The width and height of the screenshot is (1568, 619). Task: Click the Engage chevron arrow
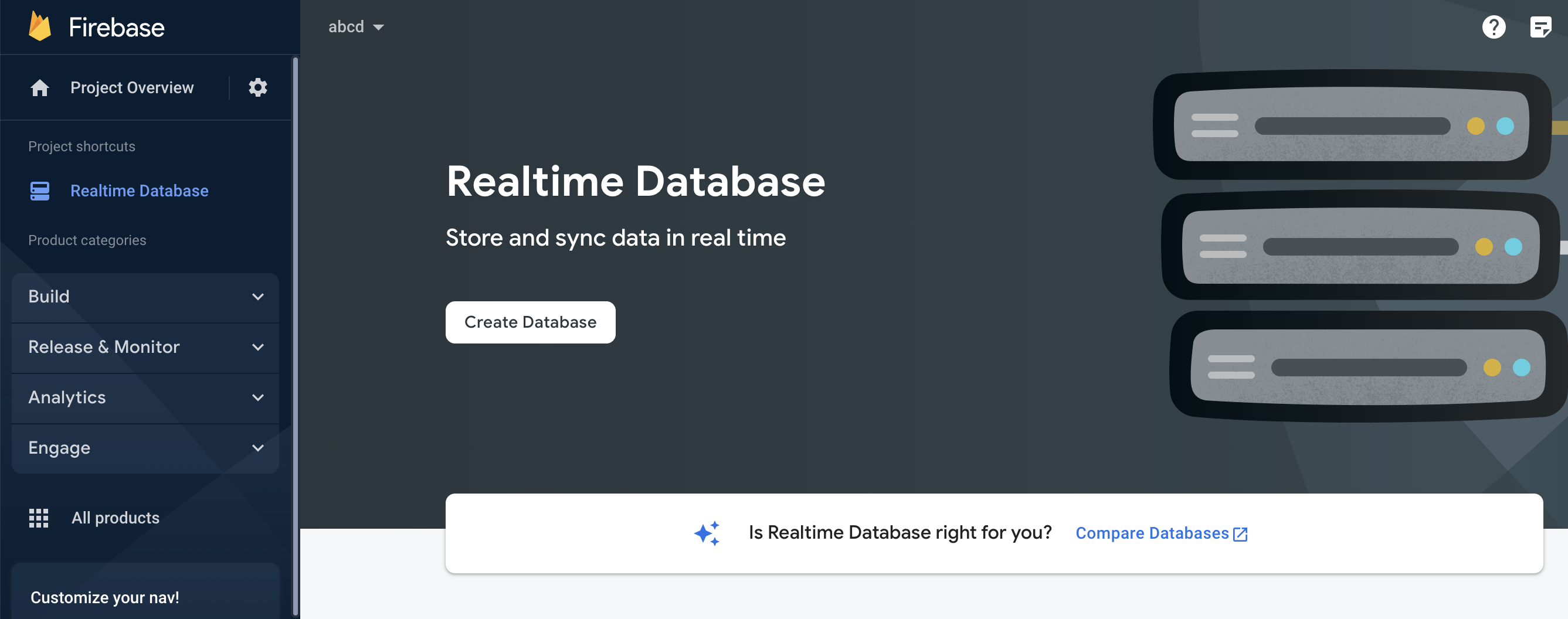(257, 448)
